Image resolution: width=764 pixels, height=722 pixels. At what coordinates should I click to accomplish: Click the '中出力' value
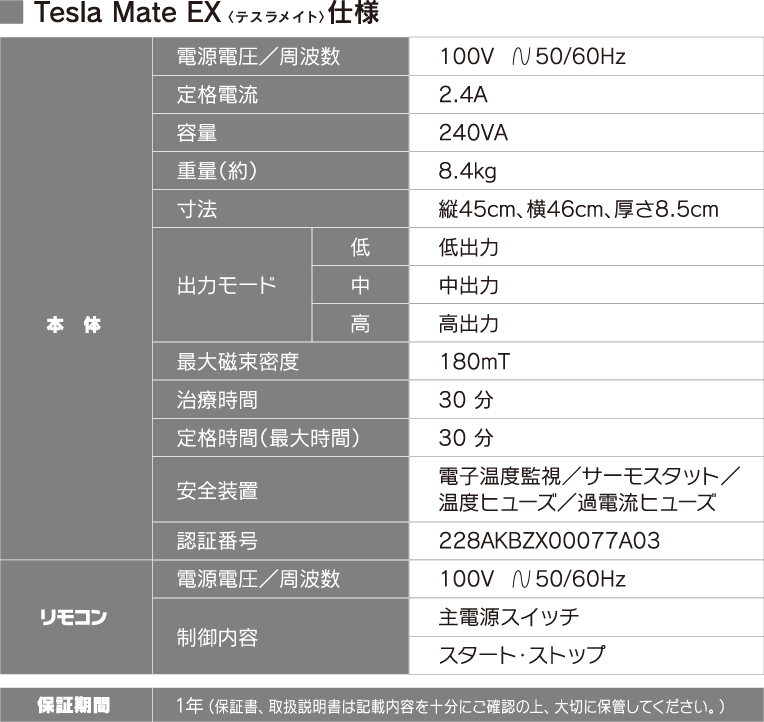(x=468, y=285)
